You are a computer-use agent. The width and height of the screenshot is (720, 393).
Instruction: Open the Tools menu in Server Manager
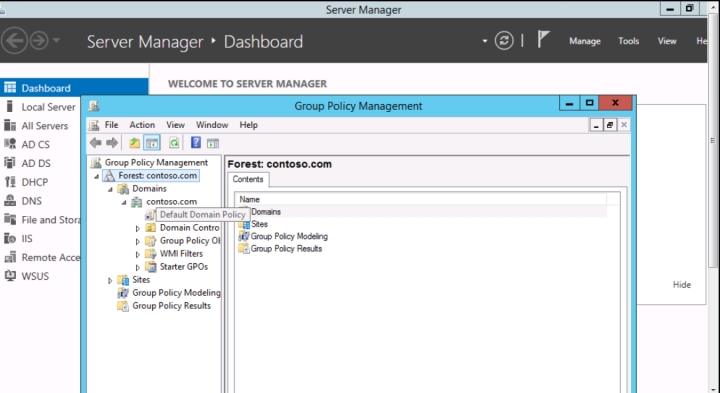click(628, 41)
